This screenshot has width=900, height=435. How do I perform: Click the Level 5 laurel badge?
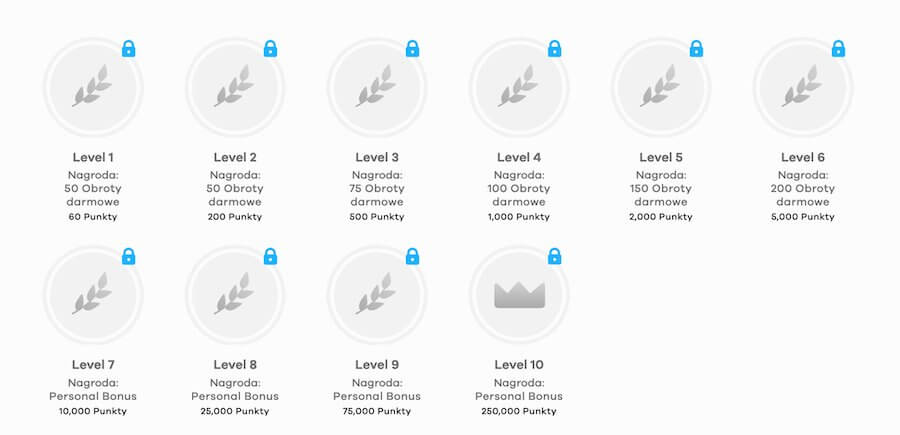pos(661,87)
